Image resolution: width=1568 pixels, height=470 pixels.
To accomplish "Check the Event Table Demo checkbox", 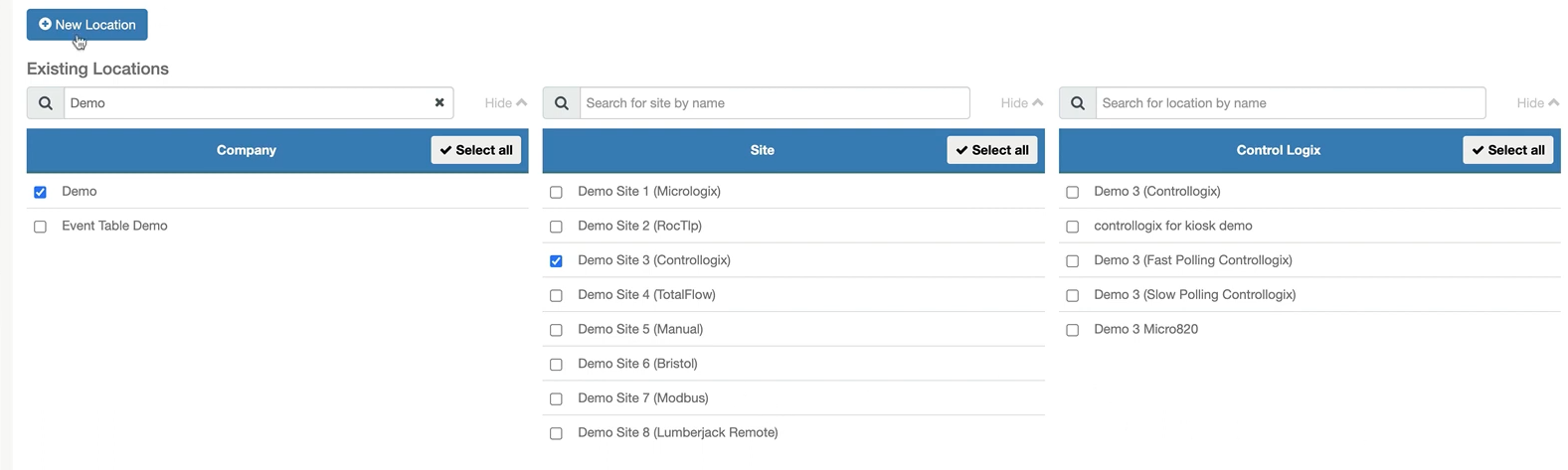I will point(41,227).
